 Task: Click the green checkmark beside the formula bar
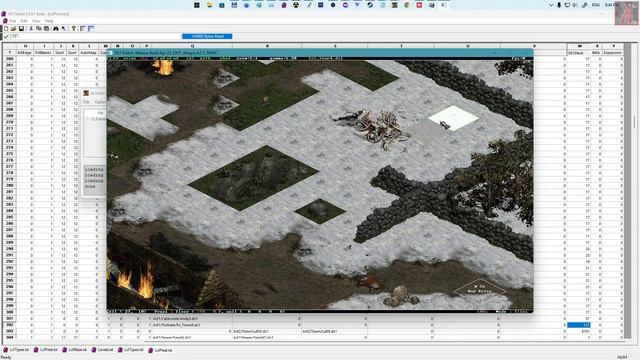[6, 36]
